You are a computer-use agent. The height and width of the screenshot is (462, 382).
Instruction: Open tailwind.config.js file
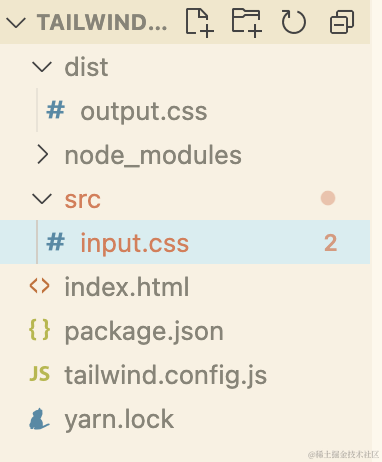point(166,376)
